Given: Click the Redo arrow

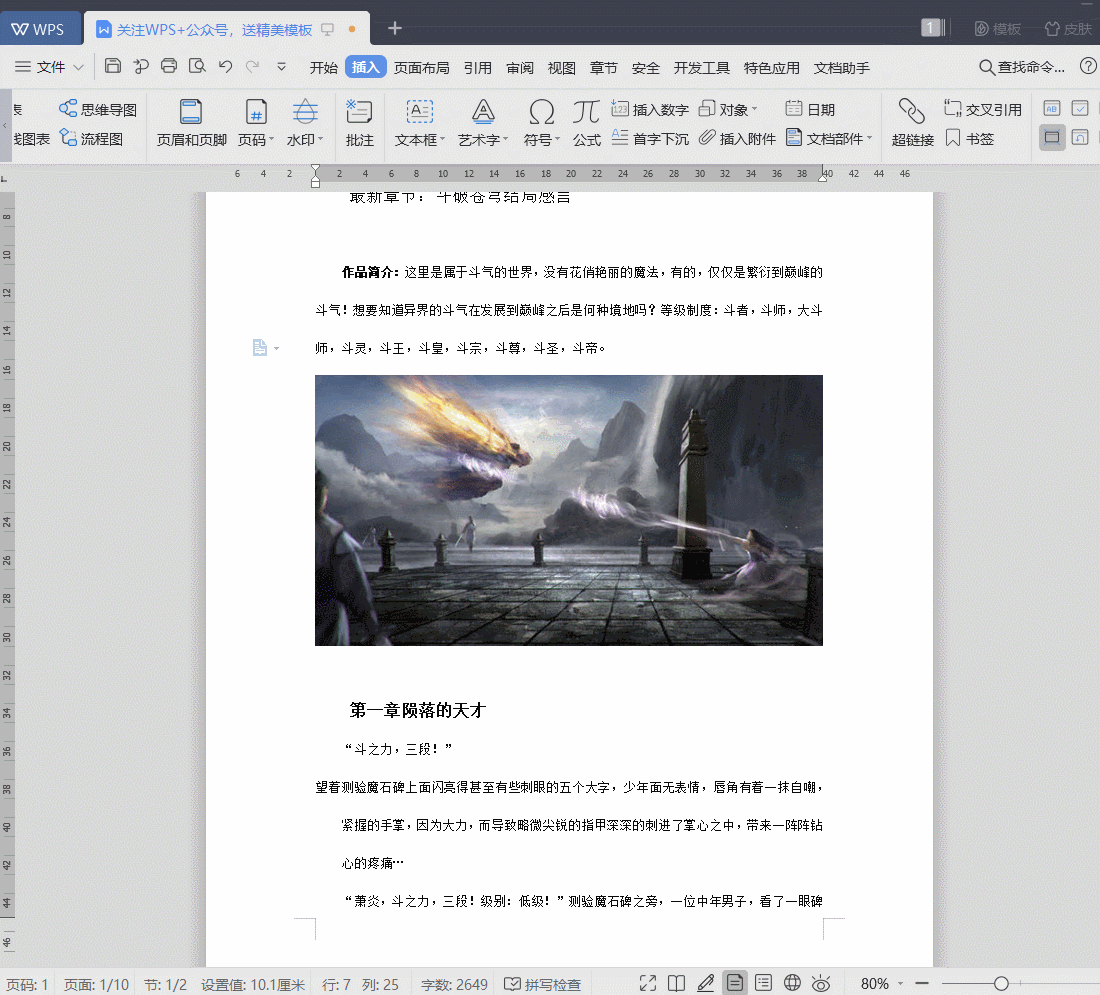Looking at the screenshot, I should [x=253, y=66].
